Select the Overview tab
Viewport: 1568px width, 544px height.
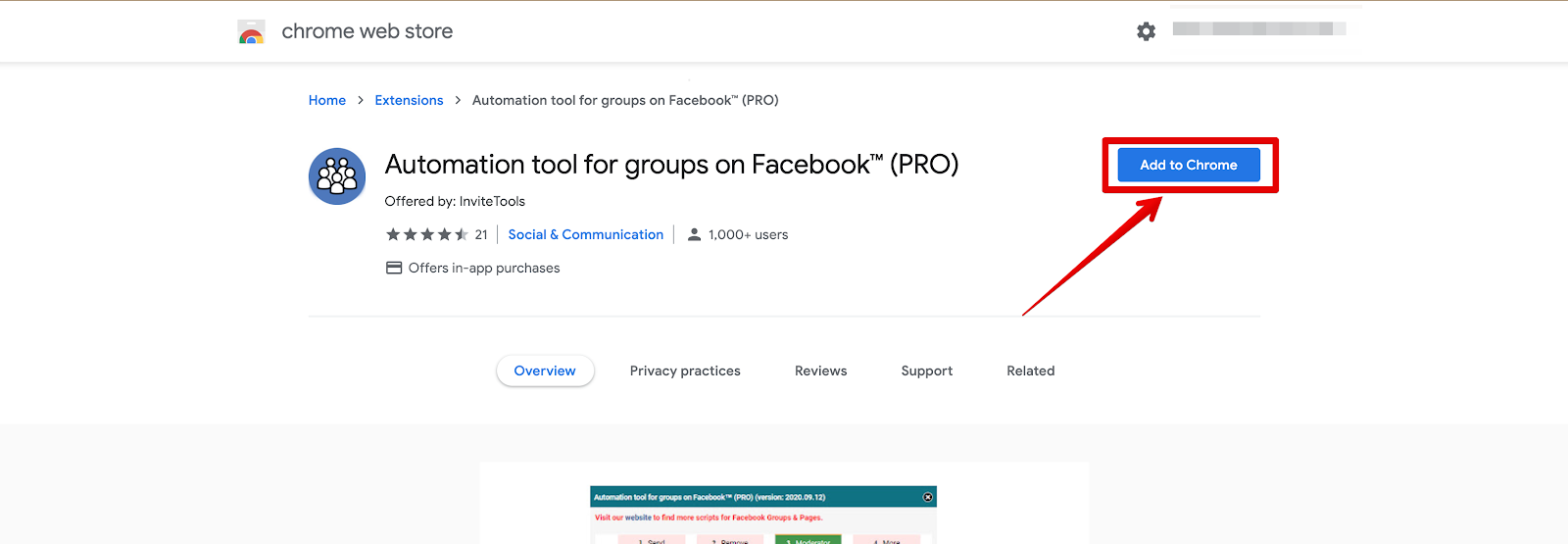pyautogui.click(x=545, y=371)
